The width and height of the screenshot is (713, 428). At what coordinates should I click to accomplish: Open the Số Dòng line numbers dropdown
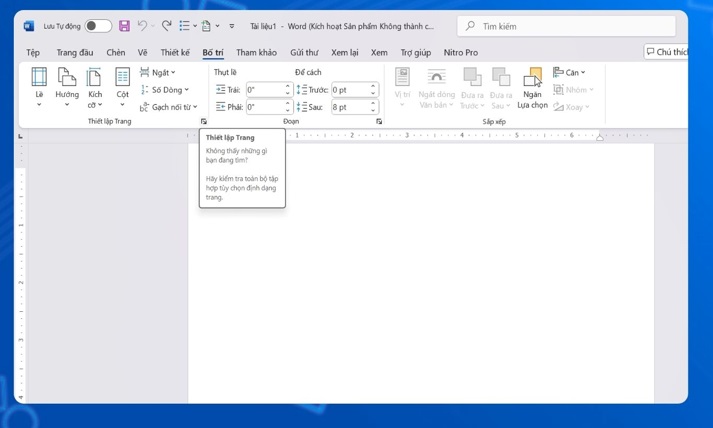click(x=166, y=90)
